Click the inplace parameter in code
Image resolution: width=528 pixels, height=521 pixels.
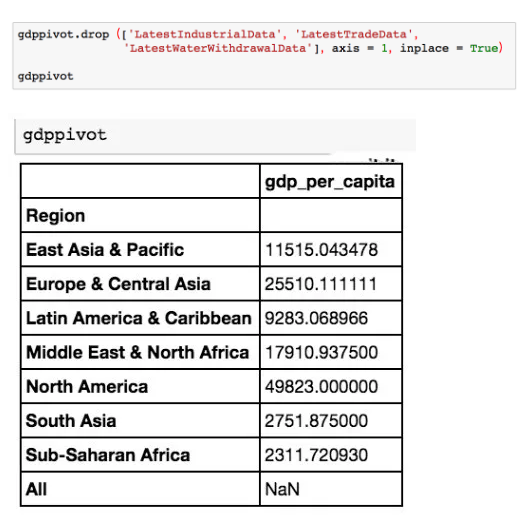[424, 48]
